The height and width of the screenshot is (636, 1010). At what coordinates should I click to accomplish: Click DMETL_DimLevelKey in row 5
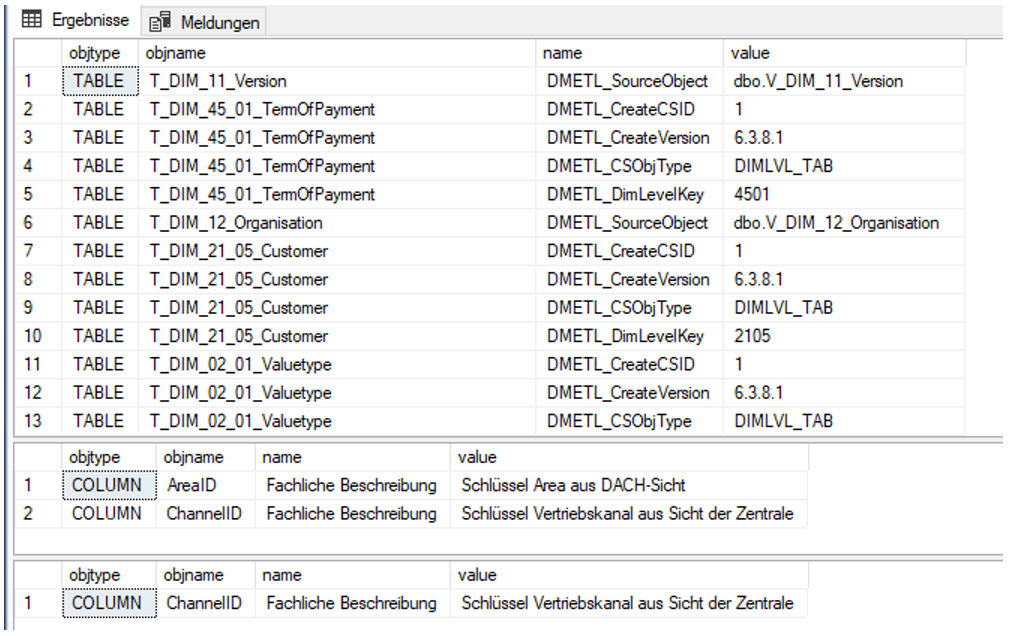point(629,195)
